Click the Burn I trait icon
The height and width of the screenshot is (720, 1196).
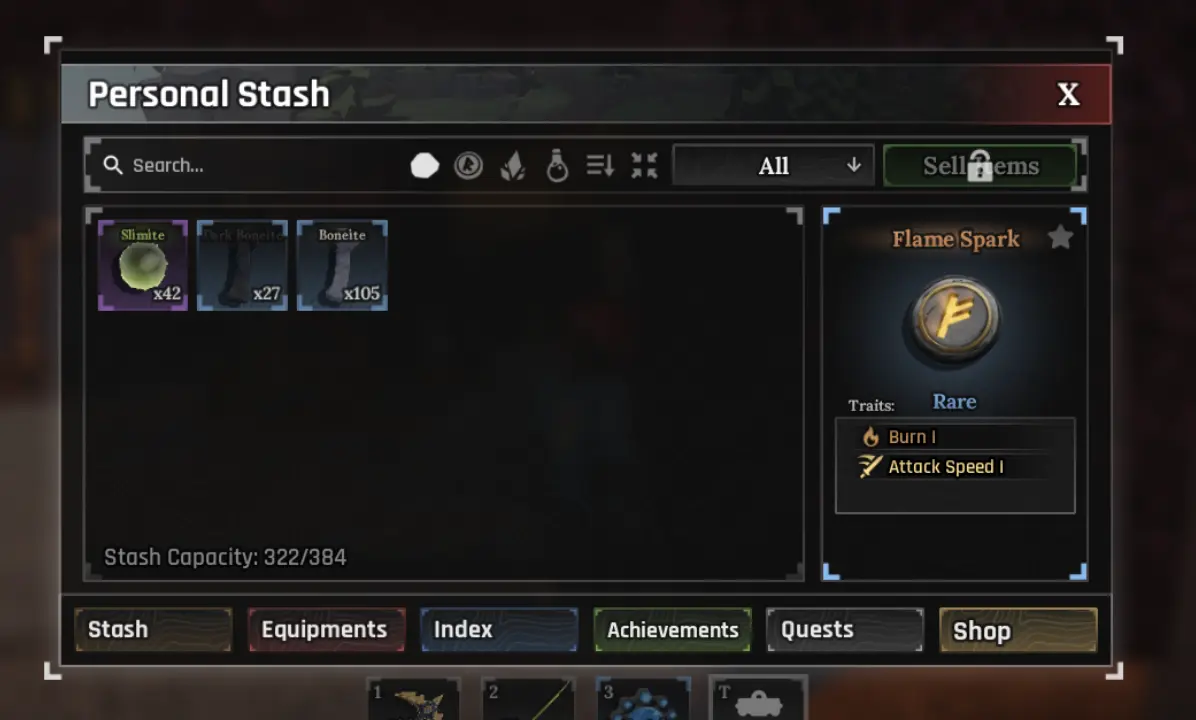pyautogui.click(x=870, y=437)
